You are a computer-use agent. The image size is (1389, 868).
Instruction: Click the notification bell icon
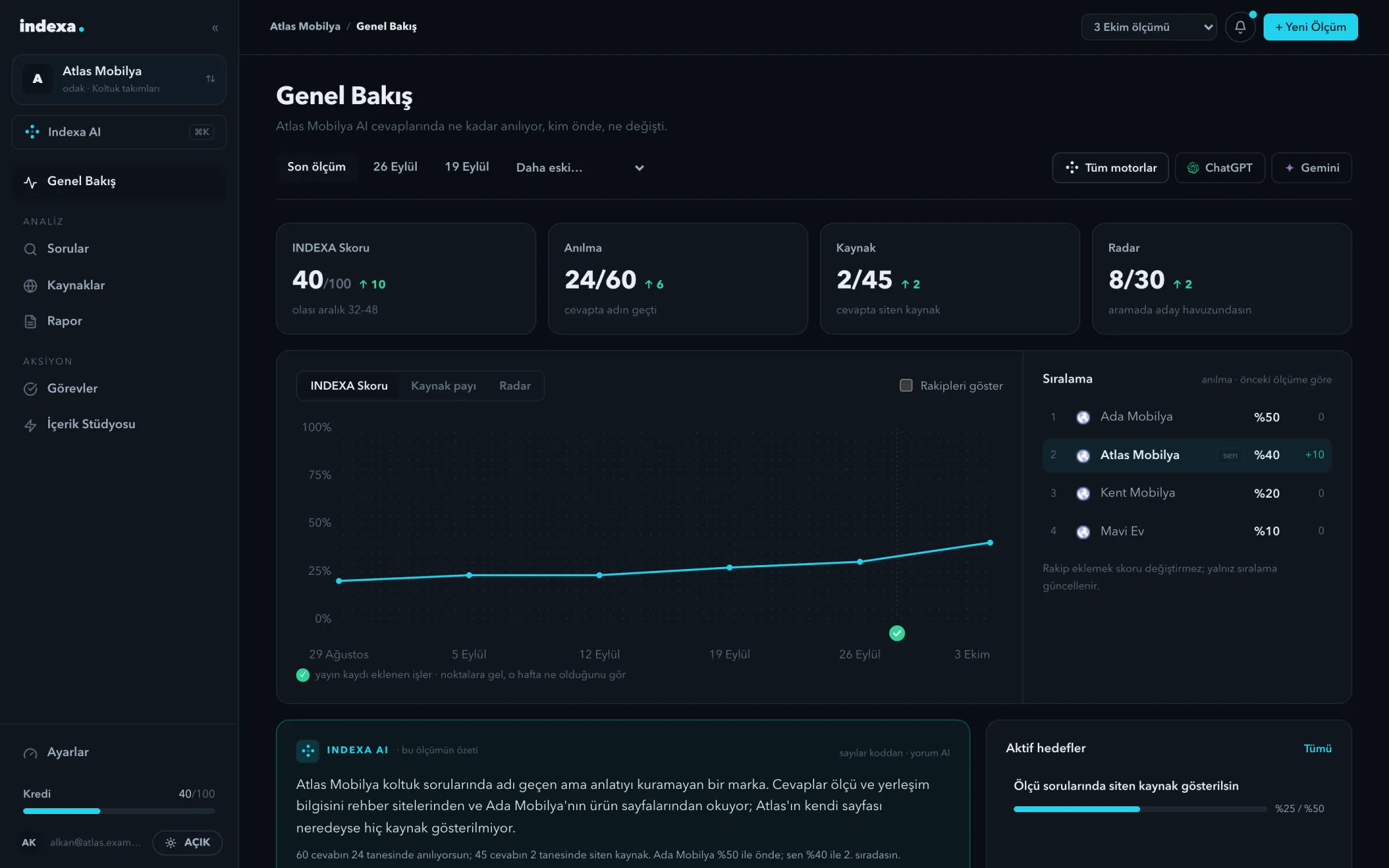click(1240, 27)
